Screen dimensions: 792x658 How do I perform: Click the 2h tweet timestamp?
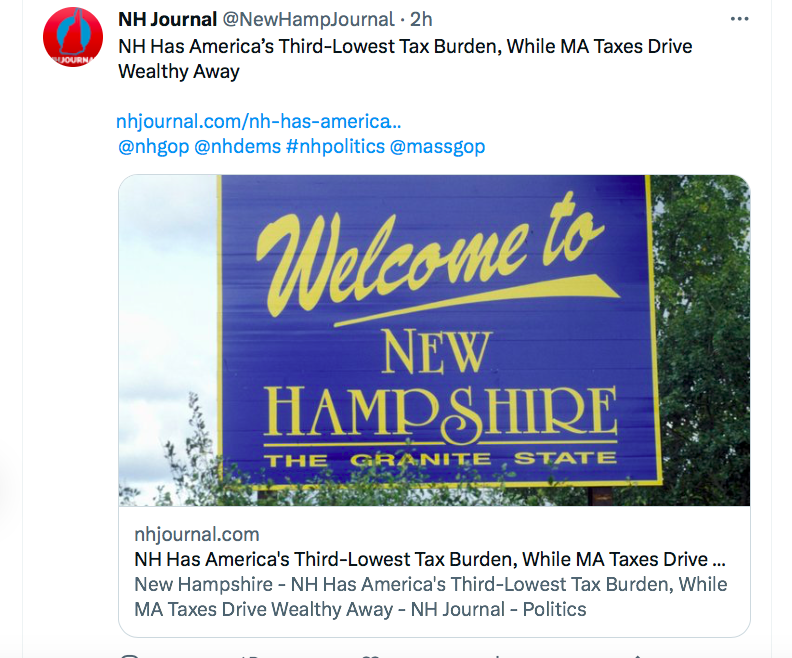pos(421,20)
